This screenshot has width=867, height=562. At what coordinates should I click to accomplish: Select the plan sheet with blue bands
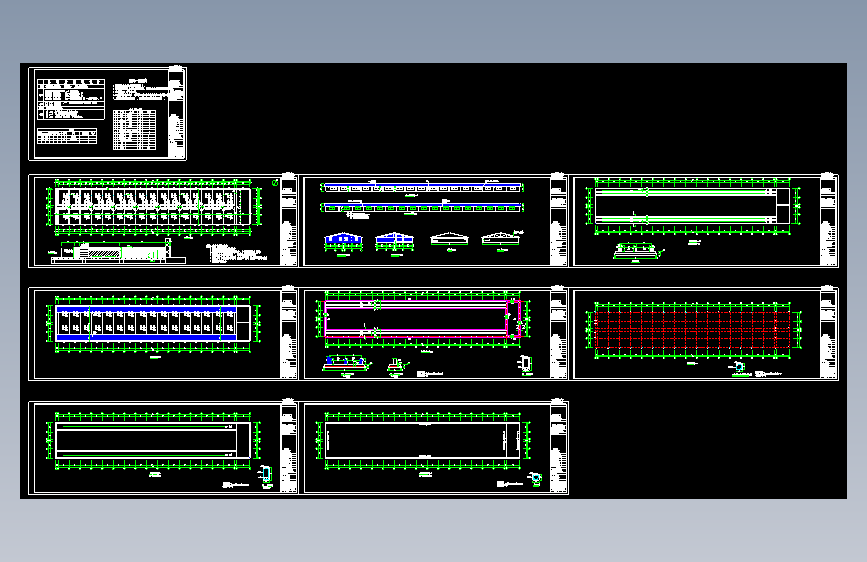[x=163, y=334]
